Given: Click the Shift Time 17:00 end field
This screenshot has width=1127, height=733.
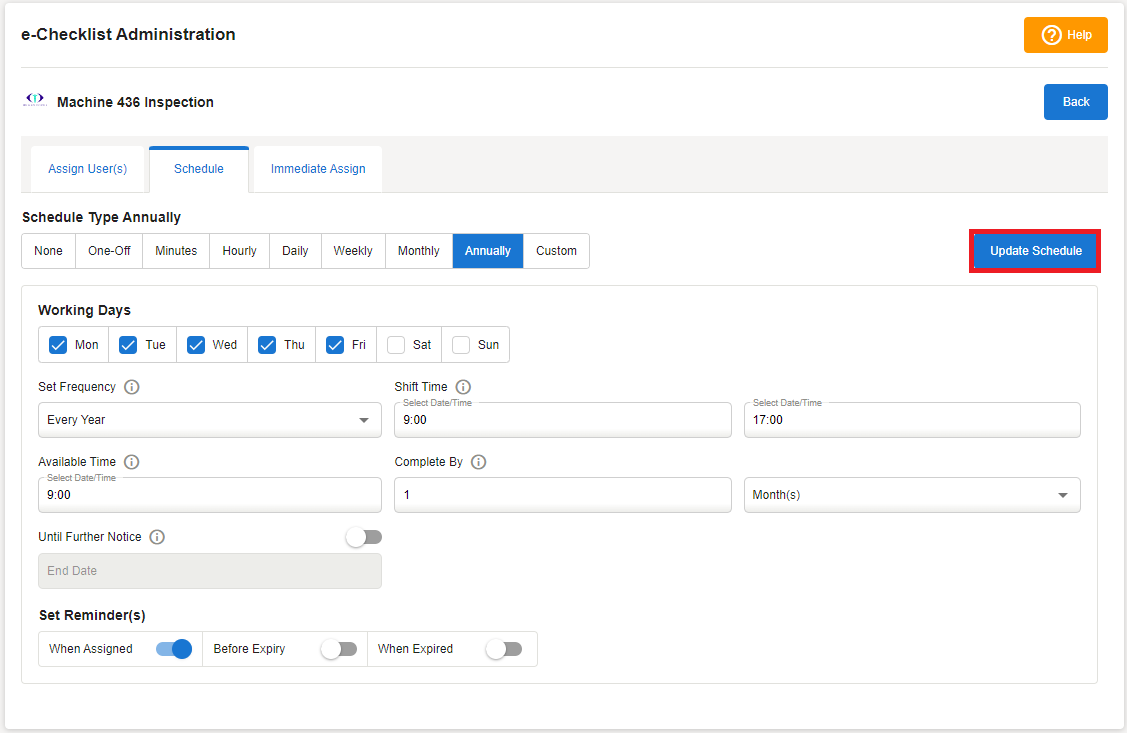Looking at the screenshot, I should [x=911, y=420].
